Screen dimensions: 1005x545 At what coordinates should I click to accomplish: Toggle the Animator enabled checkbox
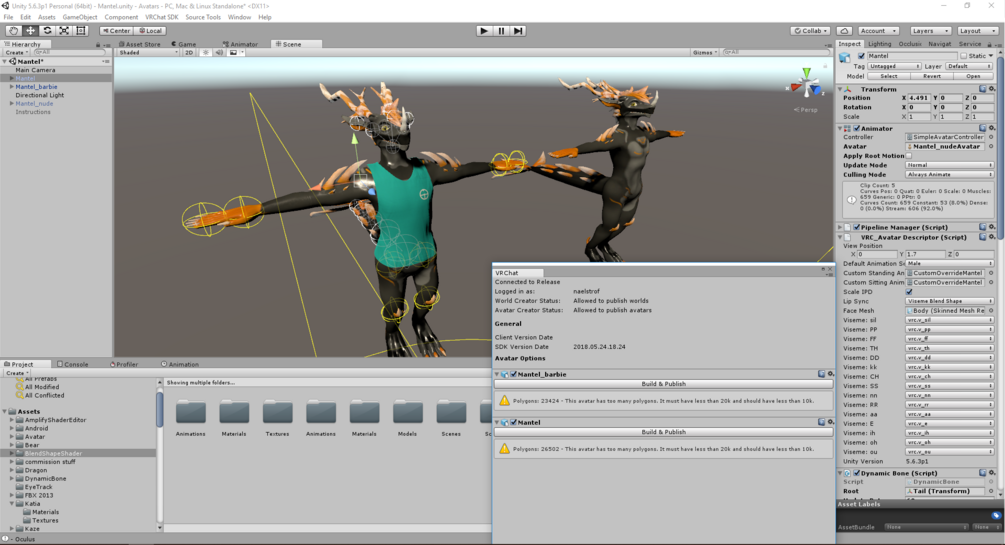tap(857, 128)
